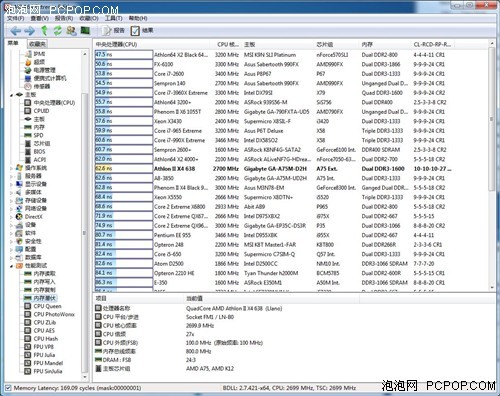500x396 pixels.
Task: Expand the 网络设备 network node
Action: (12, 209)
